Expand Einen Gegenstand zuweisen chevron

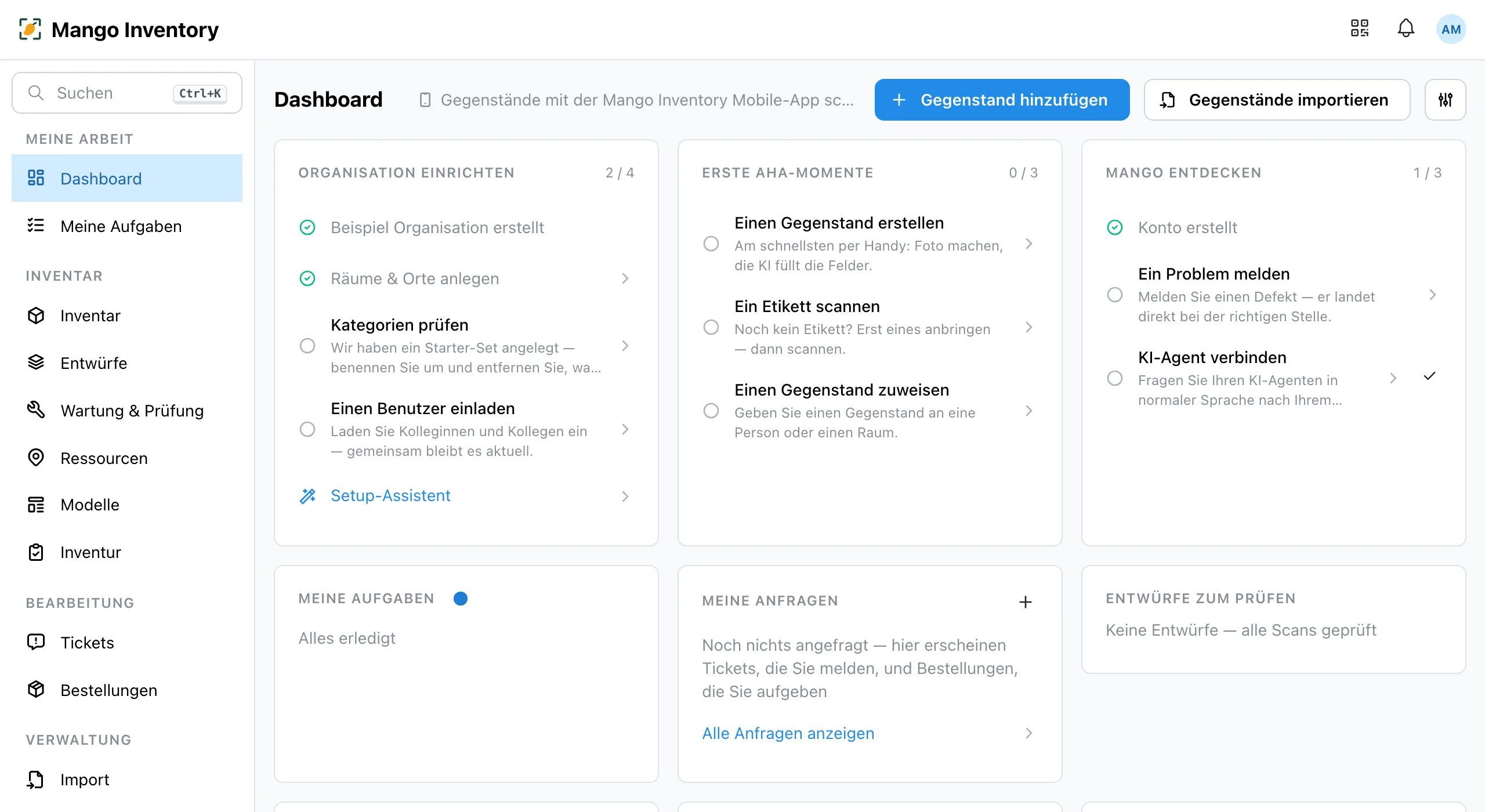tap(1029, 411)
